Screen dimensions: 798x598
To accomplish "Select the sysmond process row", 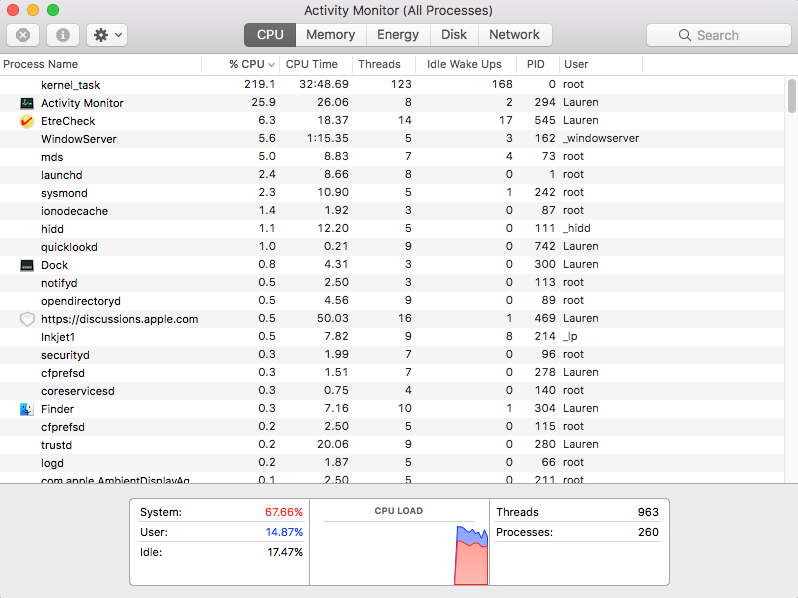I will pos(392,193).
